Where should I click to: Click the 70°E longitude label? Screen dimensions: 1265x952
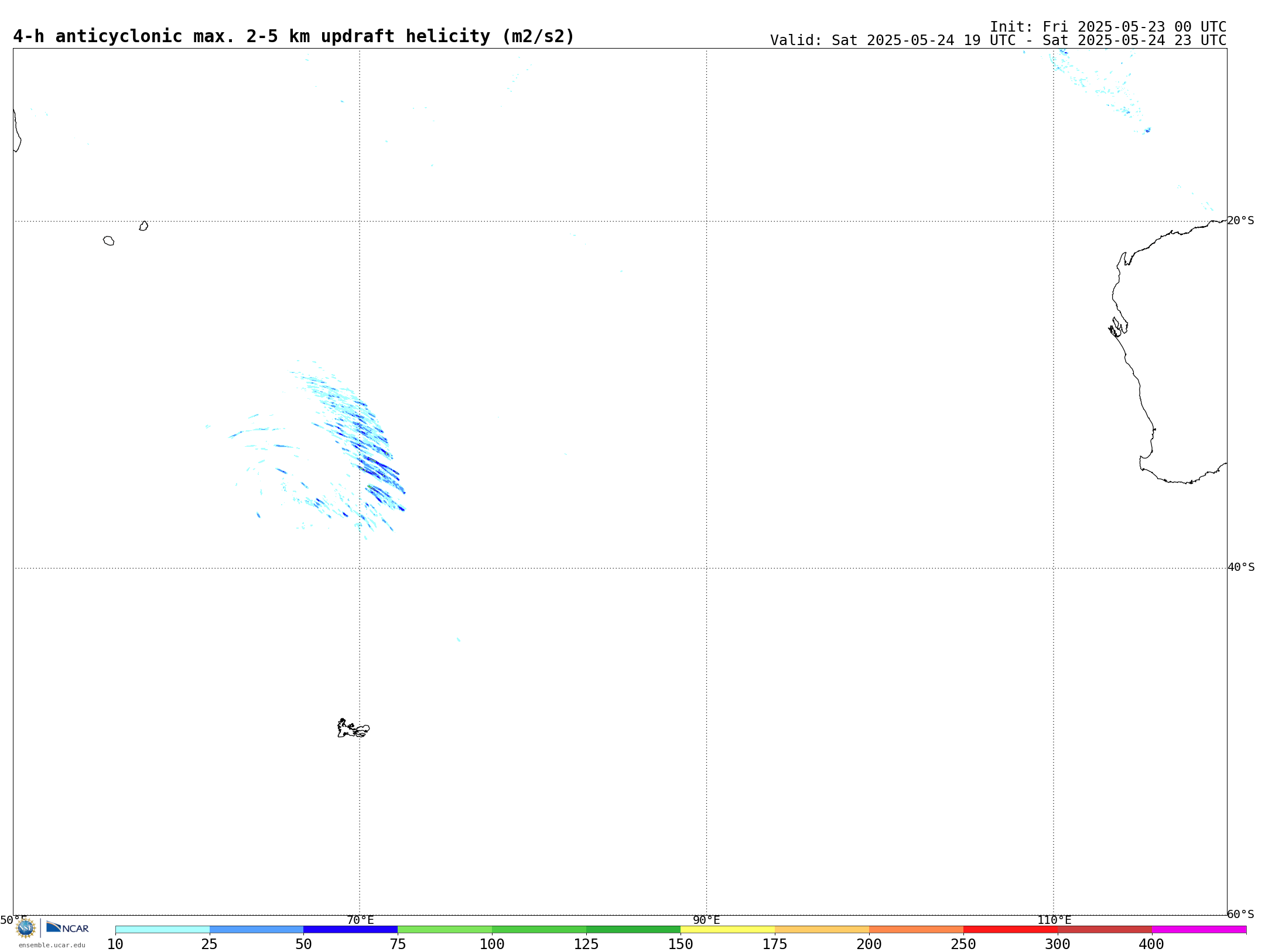[360, 920]
